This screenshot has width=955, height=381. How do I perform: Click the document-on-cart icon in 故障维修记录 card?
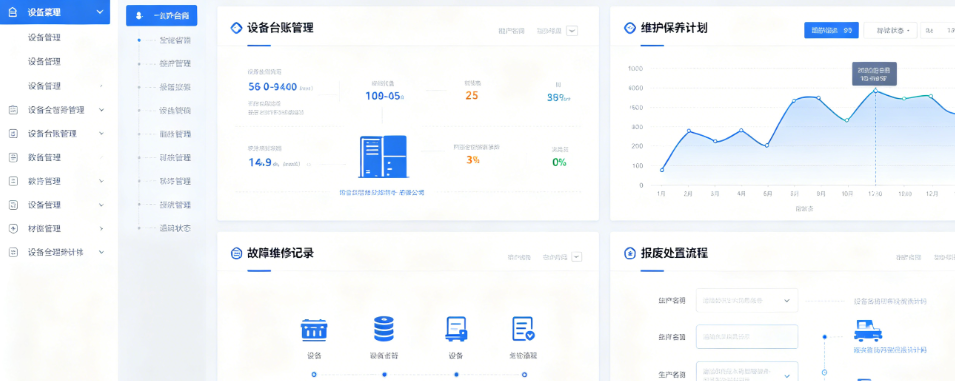(456, 329)
